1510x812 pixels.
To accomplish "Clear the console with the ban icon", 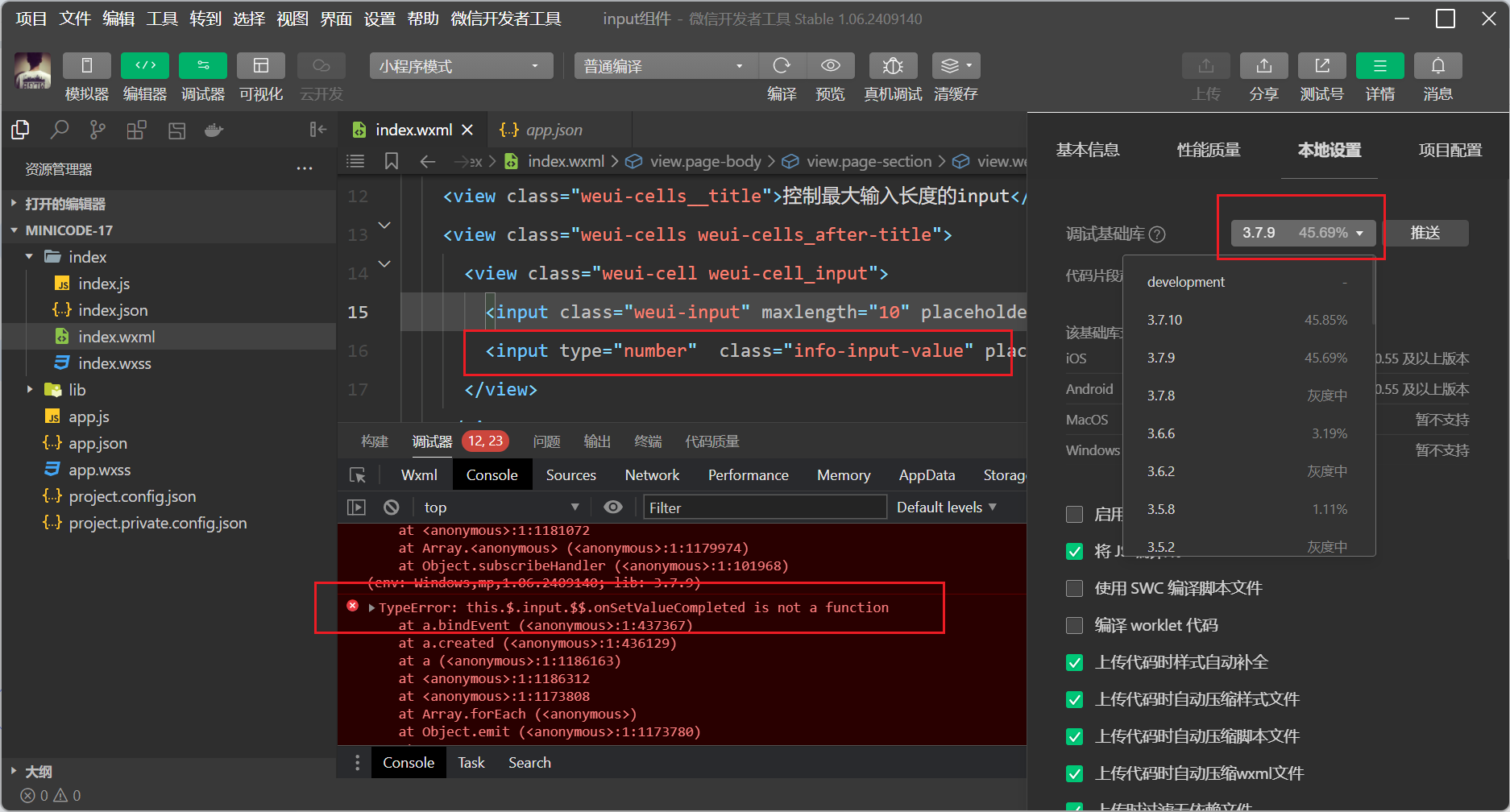I will click(392, 507).
